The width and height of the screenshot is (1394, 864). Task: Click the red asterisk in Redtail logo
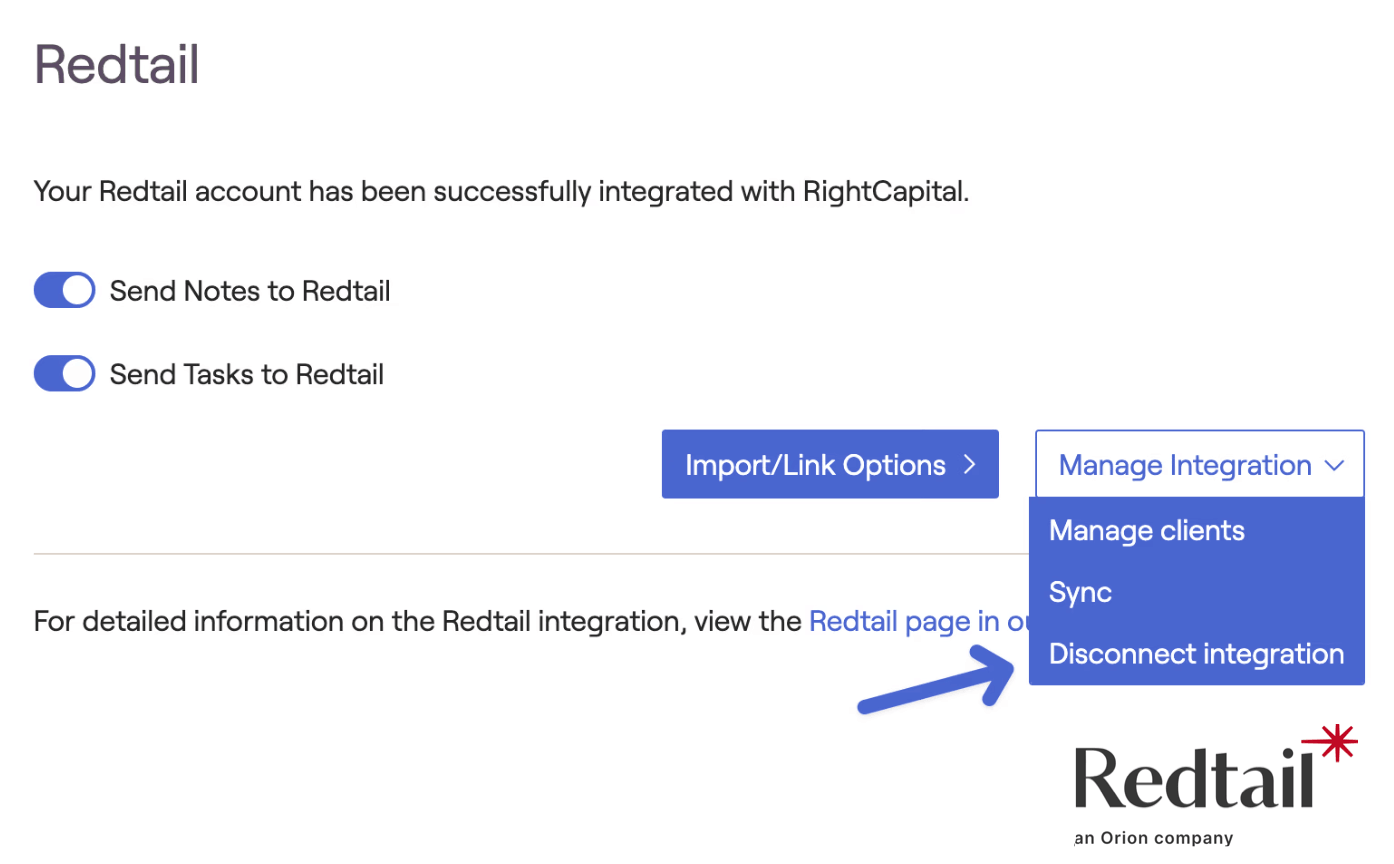click(x=1337, y=743)
